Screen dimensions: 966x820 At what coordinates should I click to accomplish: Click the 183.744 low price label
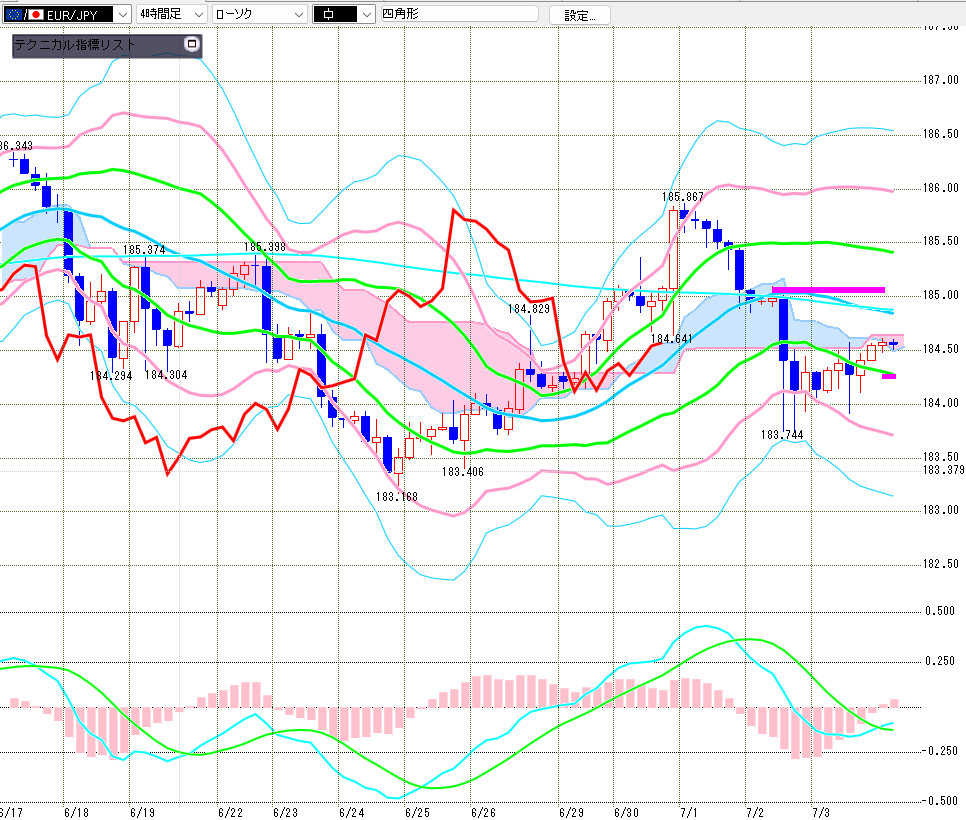tap(782, 435)
